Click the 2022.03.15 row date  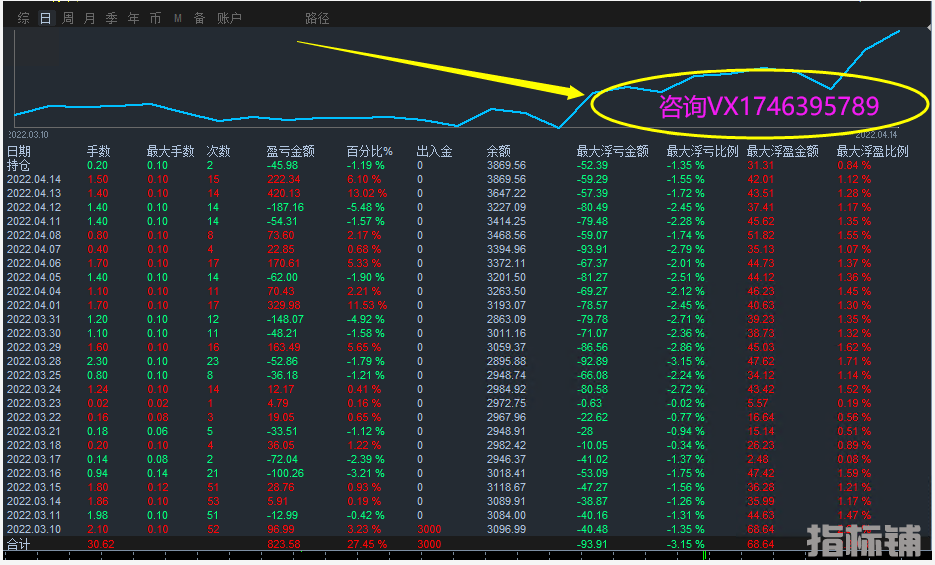[x=33, y=488]
